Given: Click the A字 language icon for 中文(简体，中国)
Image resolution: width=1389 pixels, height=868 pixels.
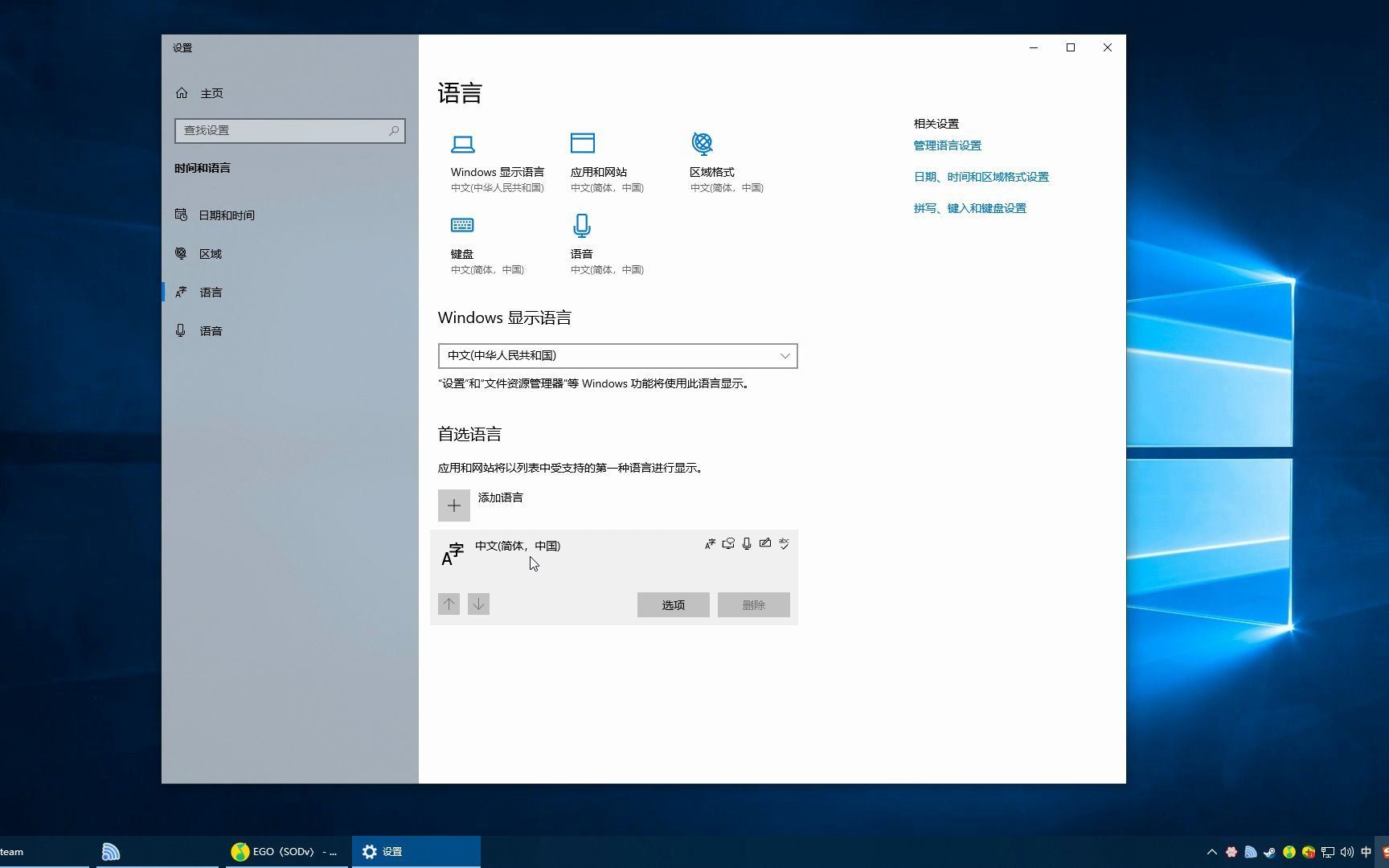Looking at the screenshot, I should 453,554.
